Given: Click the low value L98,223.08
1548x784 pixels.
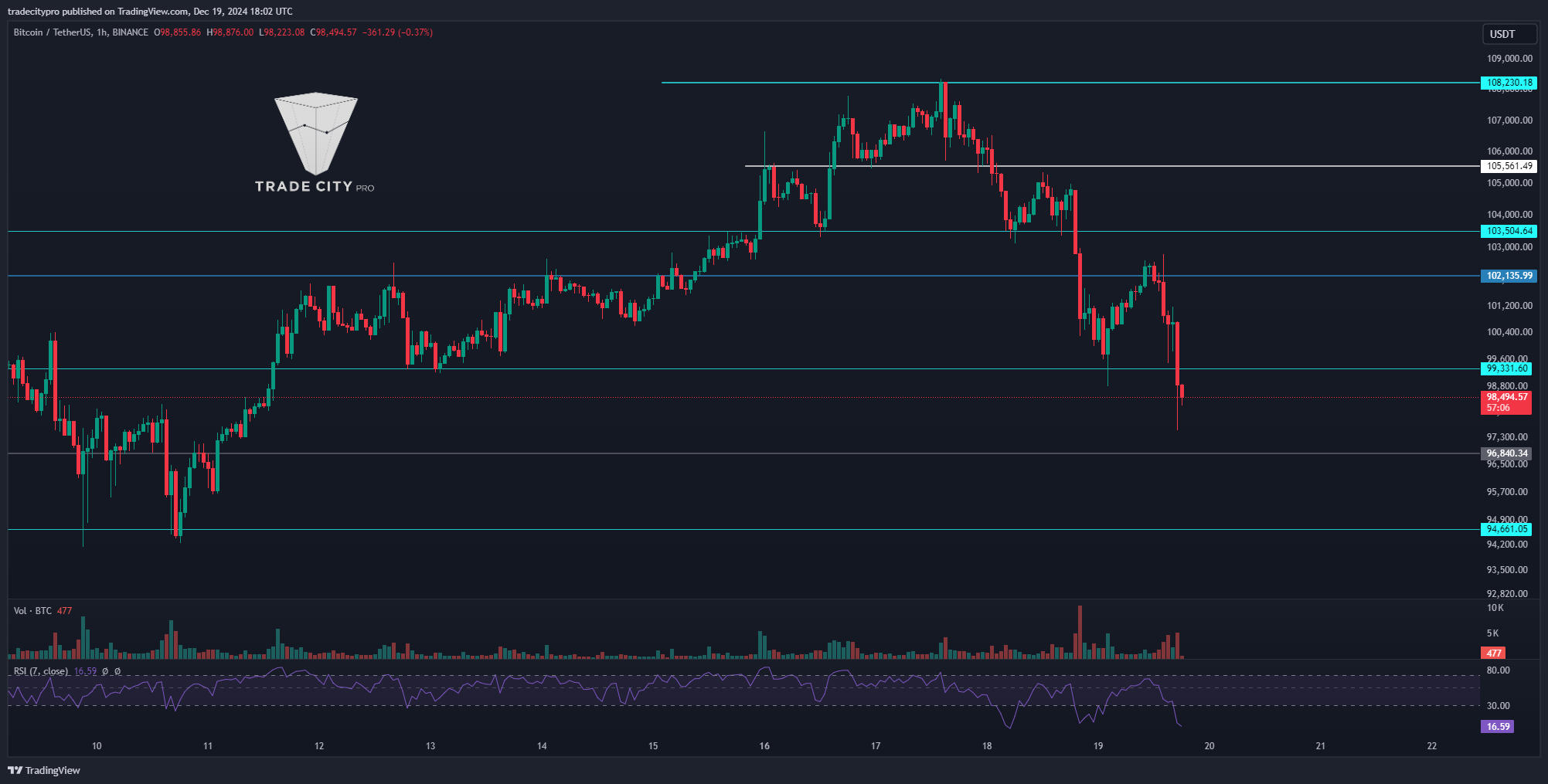Looking at the screenshot, I should click(281, 32).
